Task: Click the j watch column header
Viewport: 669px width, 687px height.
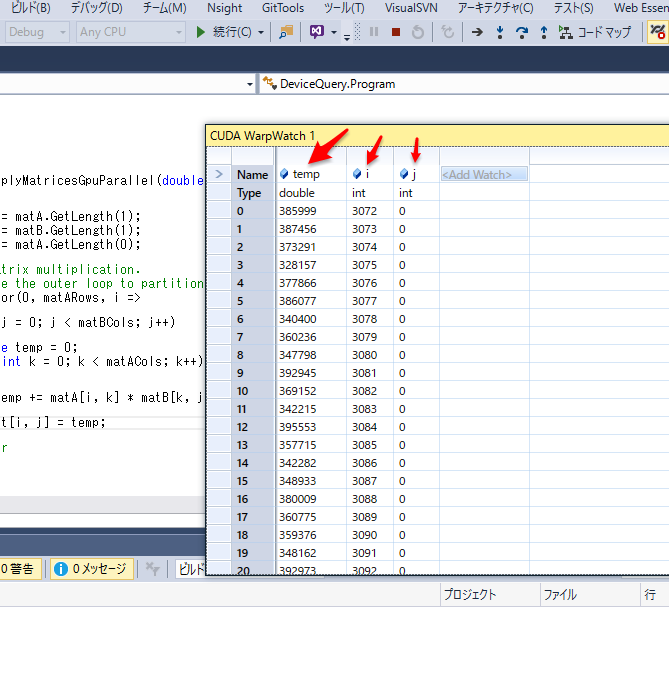Action: tap(414, 174)
